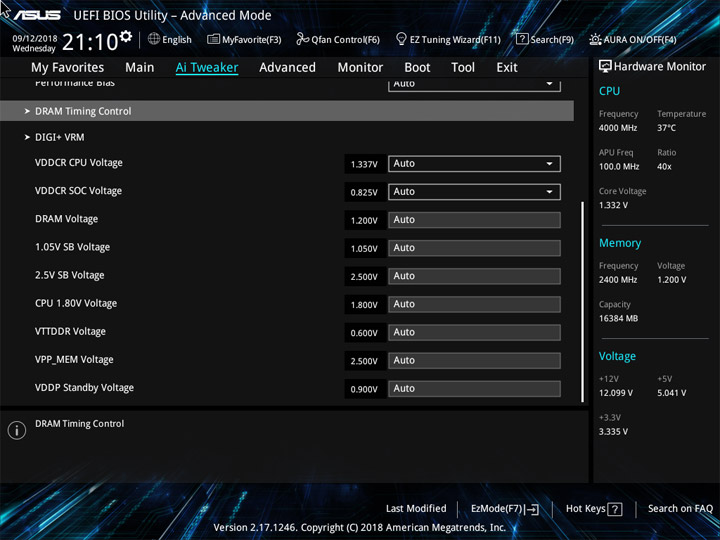Click the Hot Keys label
Viewport: 720px width, 540px height.
click(585, 508)
